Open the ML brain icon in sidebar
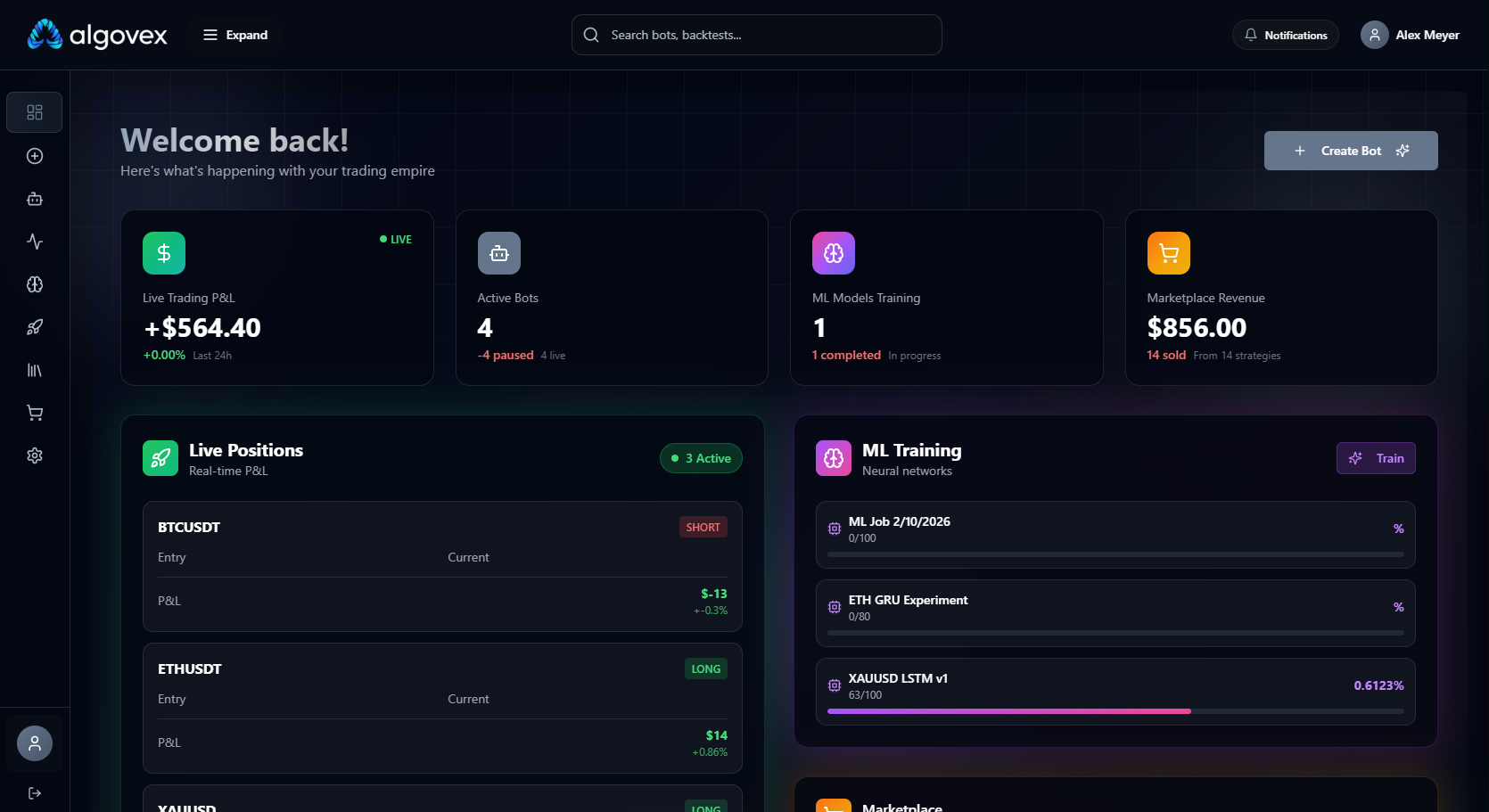Image resolution: width=1489 pixels, height=812 pixels. tap(35, 284)
